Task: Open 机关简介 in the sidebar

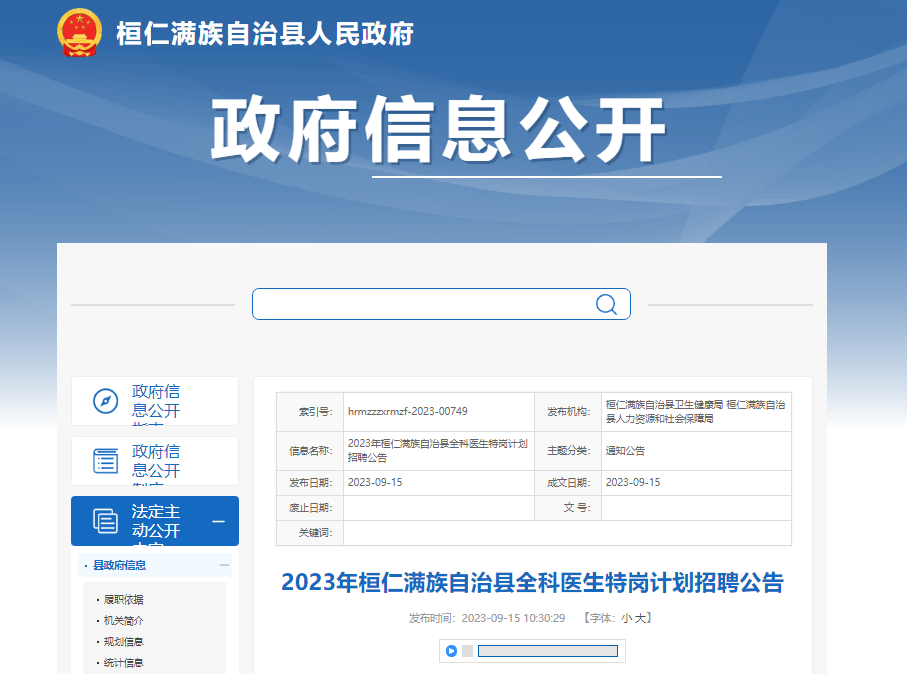Action: [x=124, y=621]
